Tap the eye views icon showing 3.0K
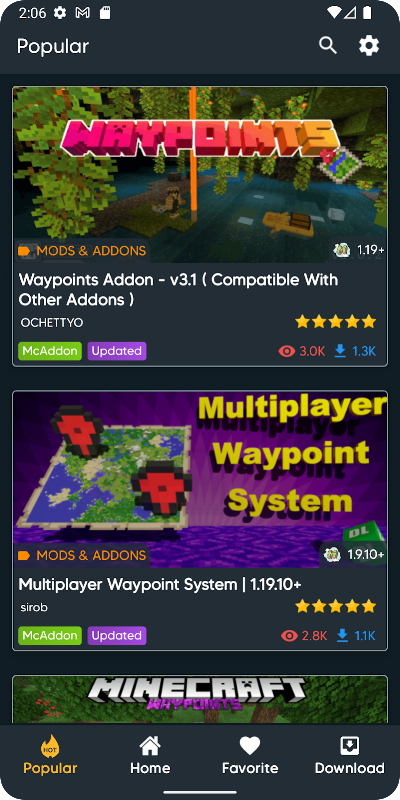Screen dimensions: 400x800 point(287,351)
